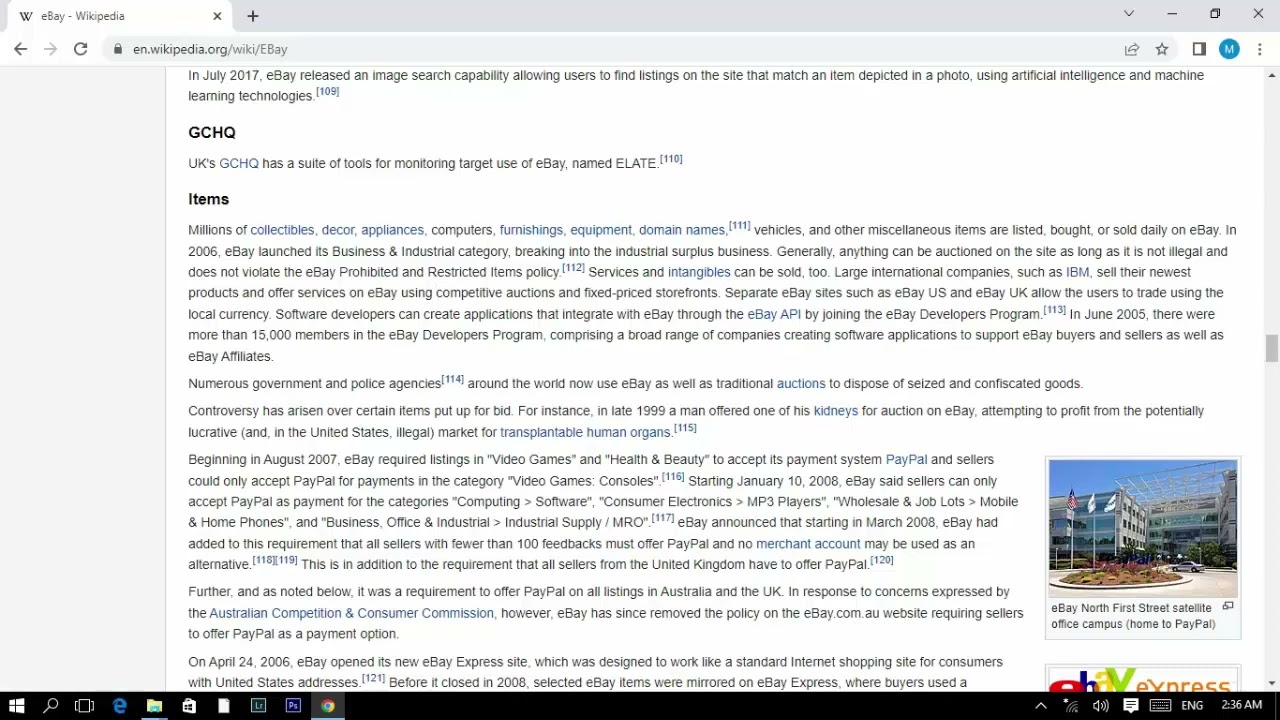Bookmark this page with star icon
This screenshot has height=720, width=1280.
(x=1162, y=49)
